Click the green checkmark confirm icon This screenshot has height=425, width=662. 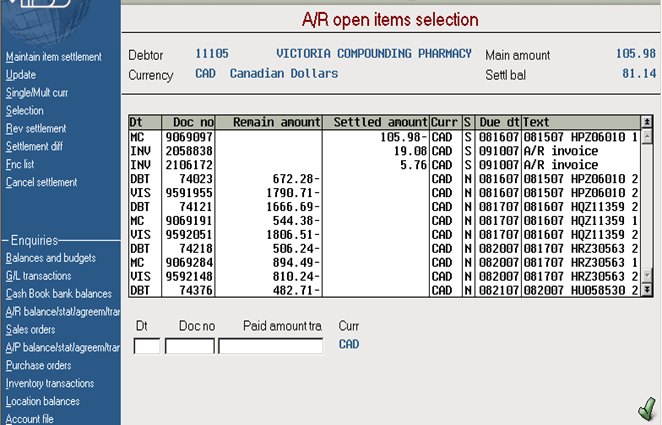coord(647,408)
